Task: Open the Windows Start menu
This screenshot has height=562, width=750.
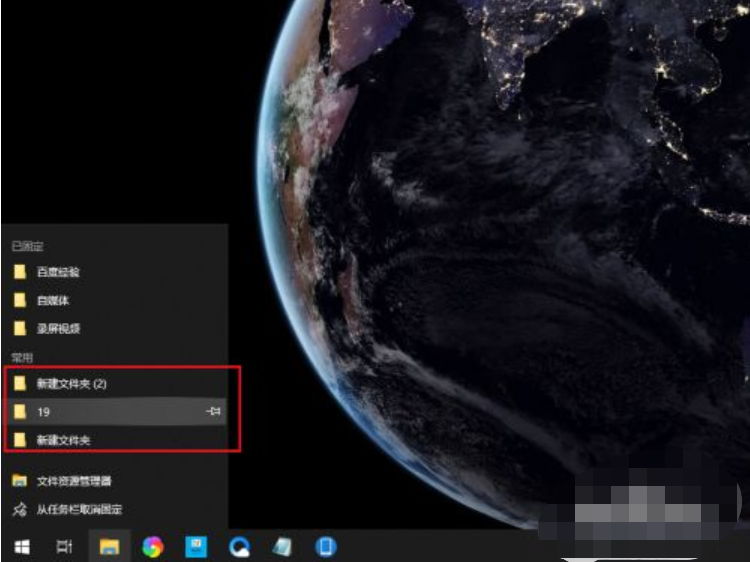Action: [x=20, y=546]
